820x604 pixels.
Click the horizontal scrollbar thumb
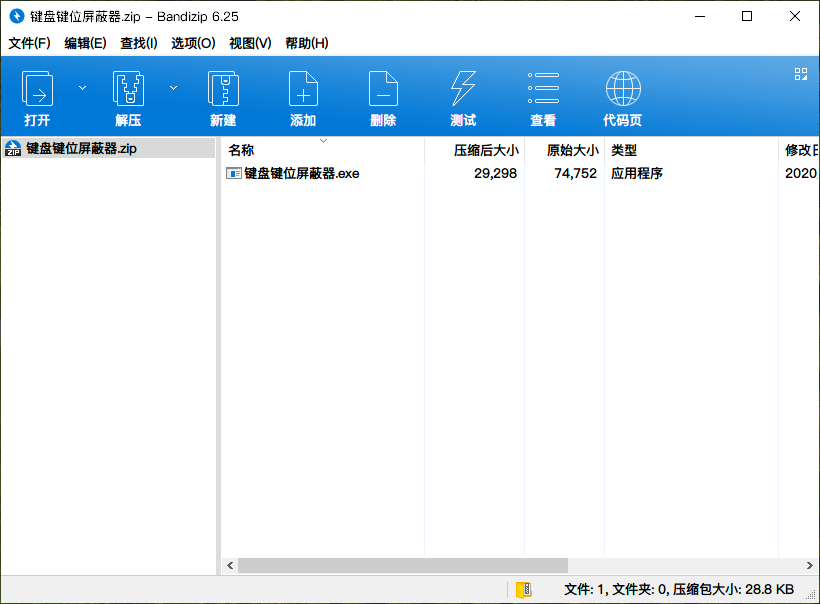click(x=403, y=565)
